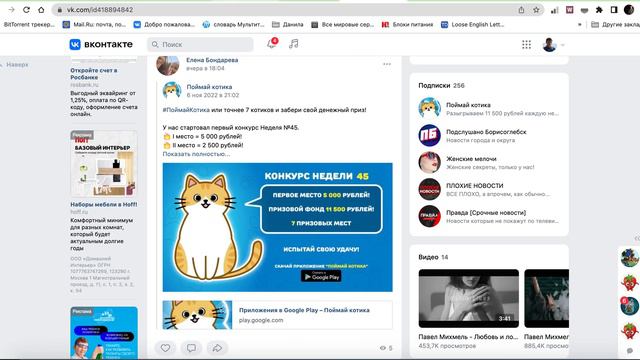Open the notifications bell
640x360 pixels.
click(x=272, y=44)
